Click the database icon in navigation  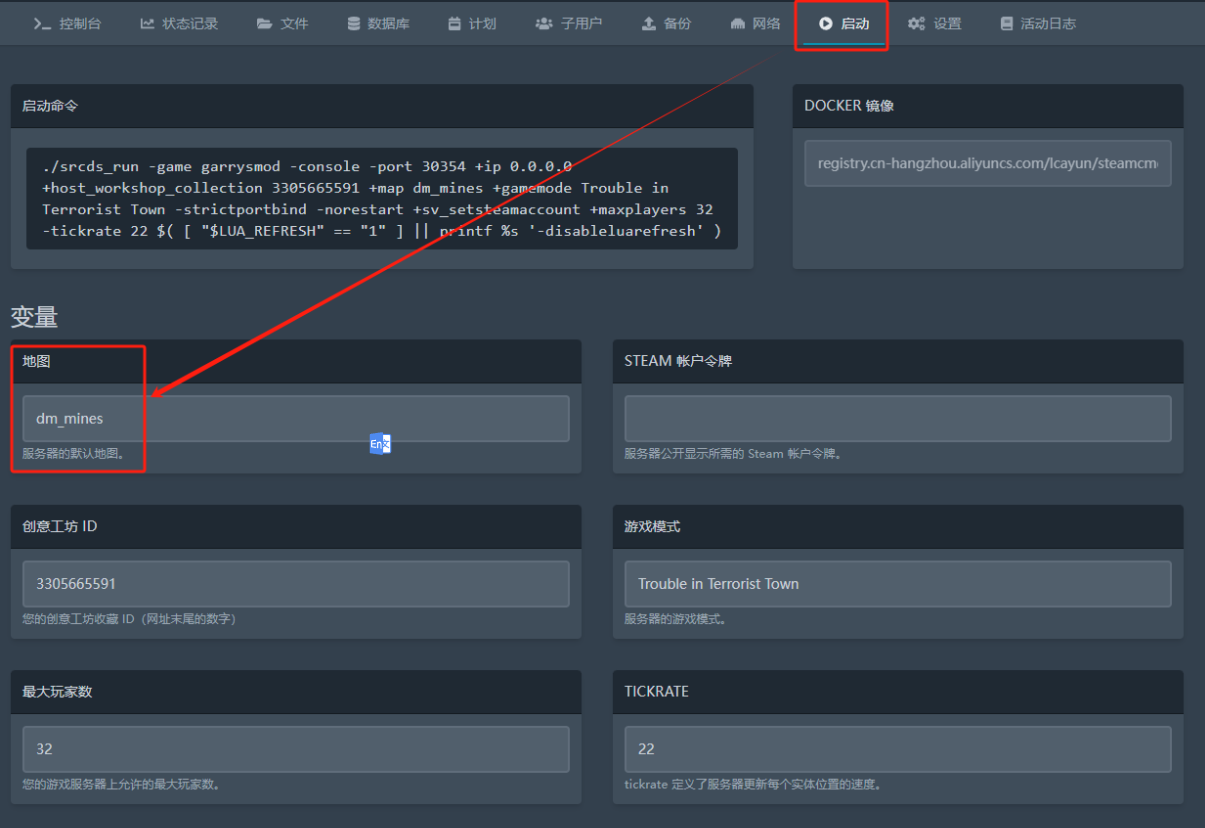coord(354,24)
